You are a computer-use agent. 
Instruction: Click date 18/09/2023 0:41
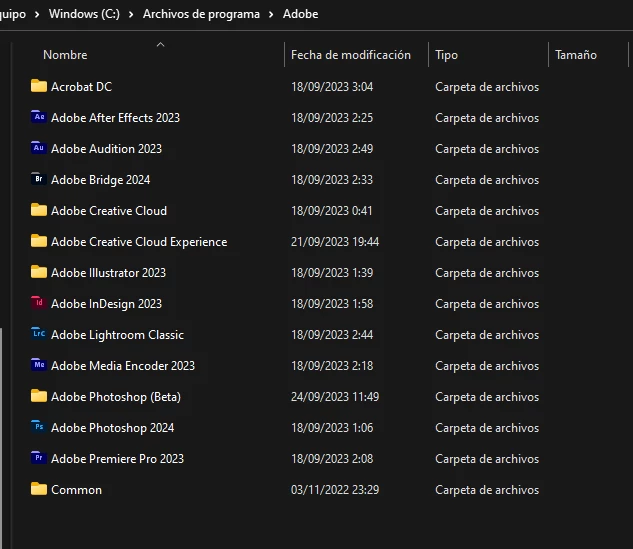[332, 211]
